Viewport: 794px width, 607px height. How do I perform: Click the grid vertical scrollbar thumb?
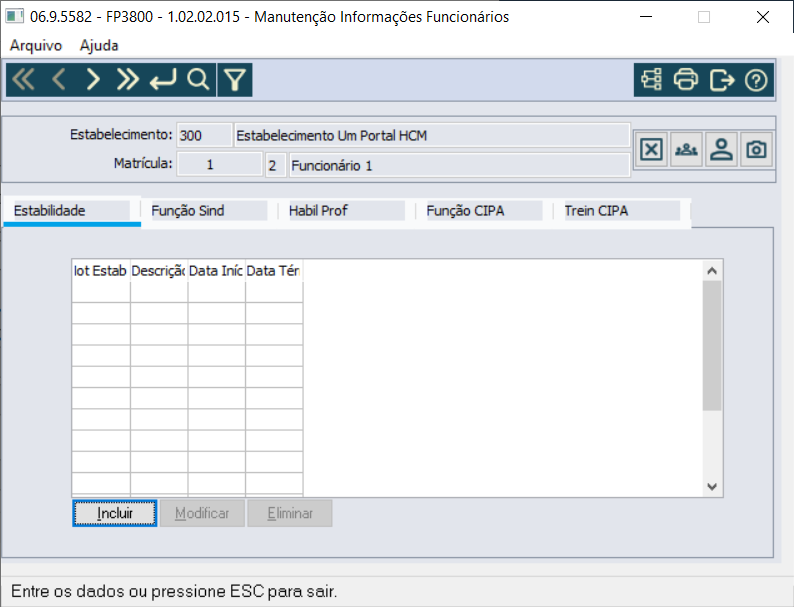point(712,346)
